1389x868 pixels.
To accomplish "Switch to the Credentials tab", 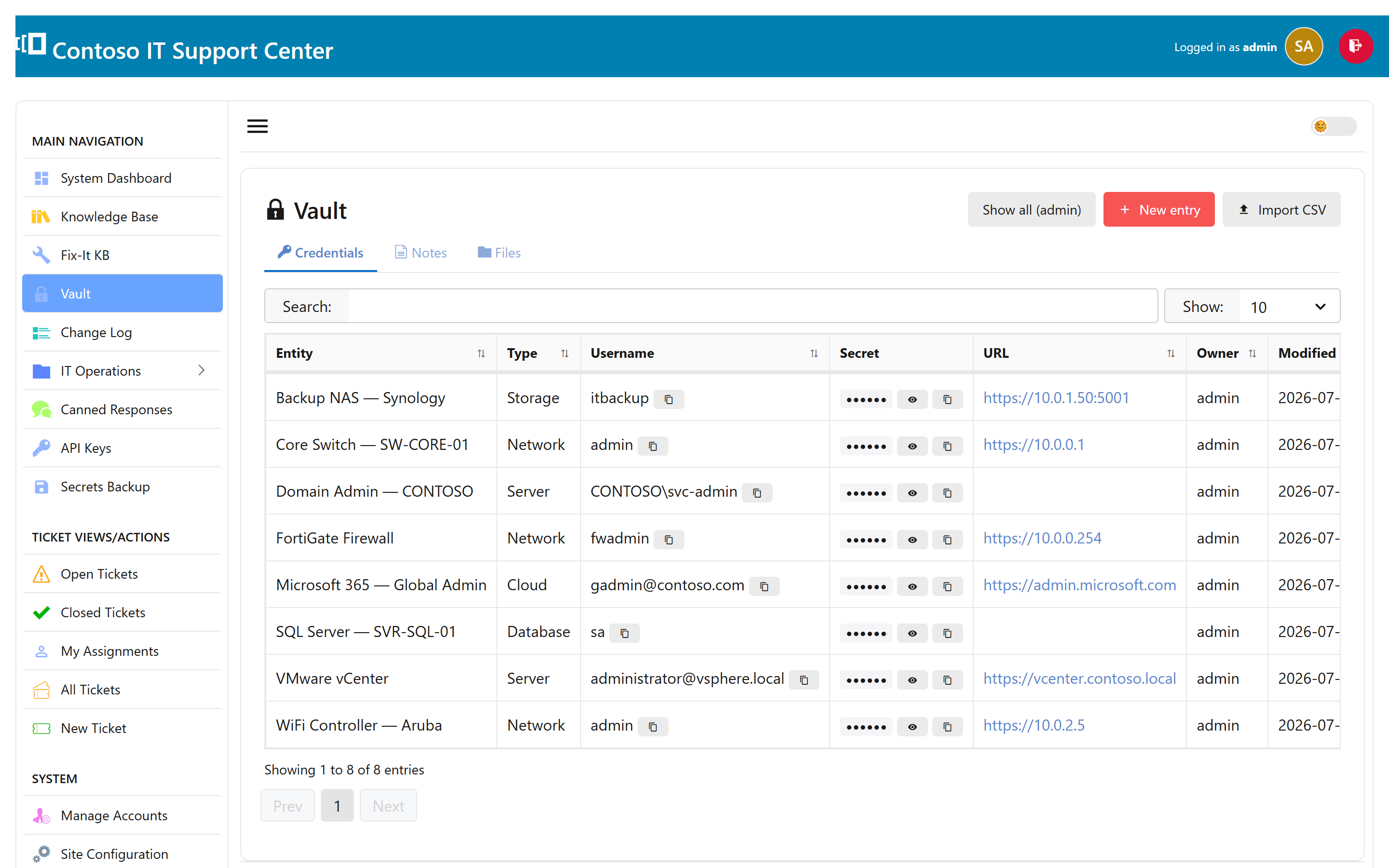I will [320, 253].
